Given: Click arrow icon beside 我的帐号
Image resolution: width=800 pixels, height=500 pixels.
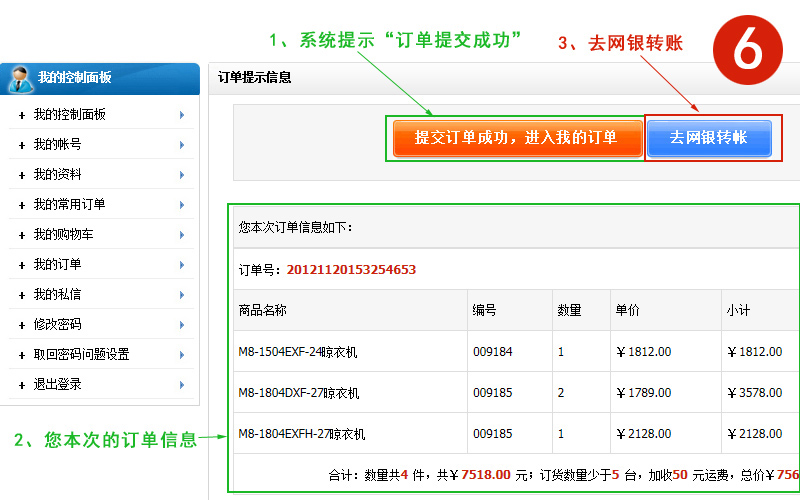Looking at the screenshot, I should (182, 145).
